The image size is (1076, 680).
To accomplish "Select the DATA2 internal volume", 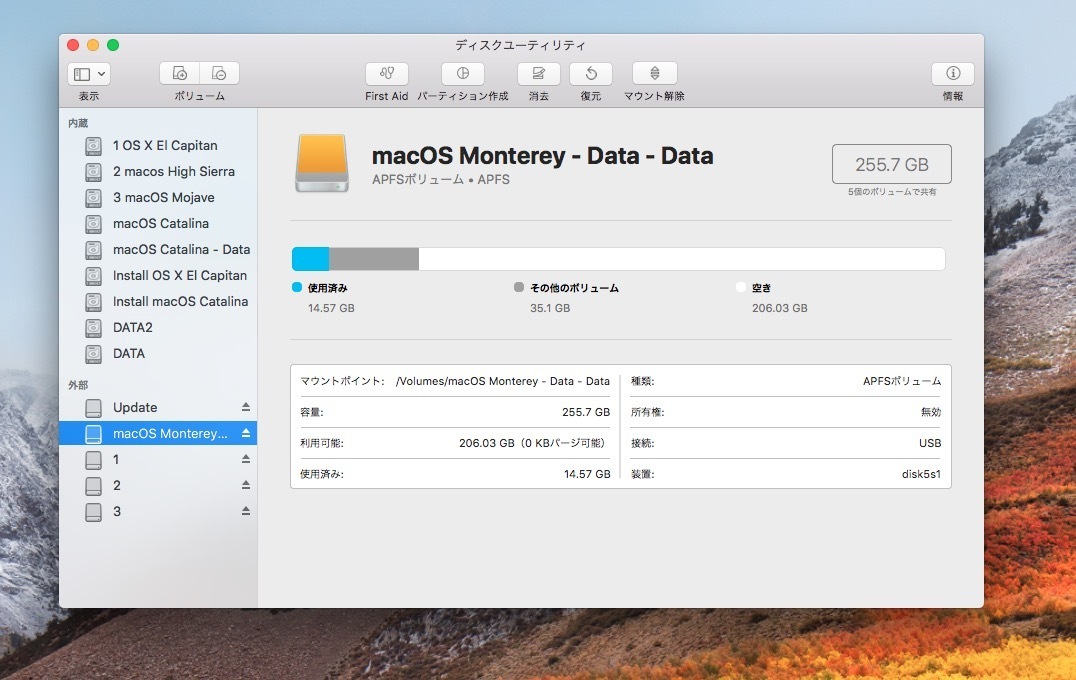I will click(x=132, y=327).
